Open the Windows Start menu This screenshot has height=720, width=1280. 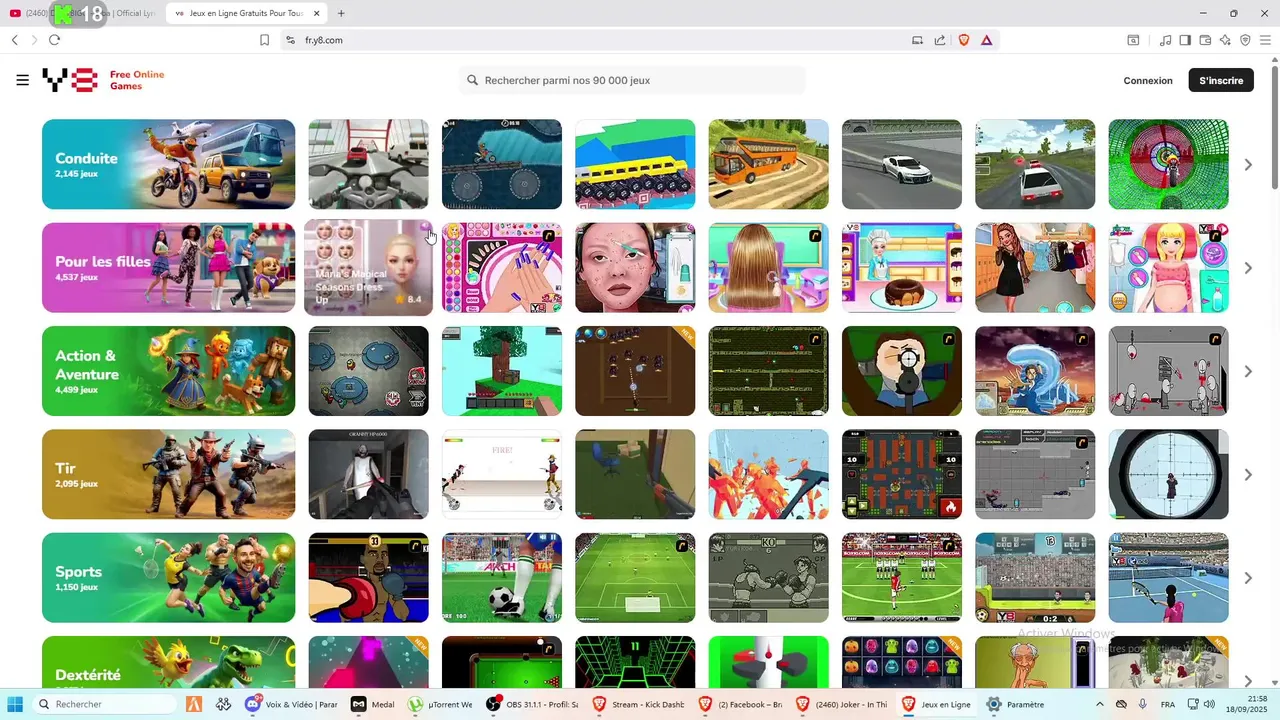coord(15,704)
